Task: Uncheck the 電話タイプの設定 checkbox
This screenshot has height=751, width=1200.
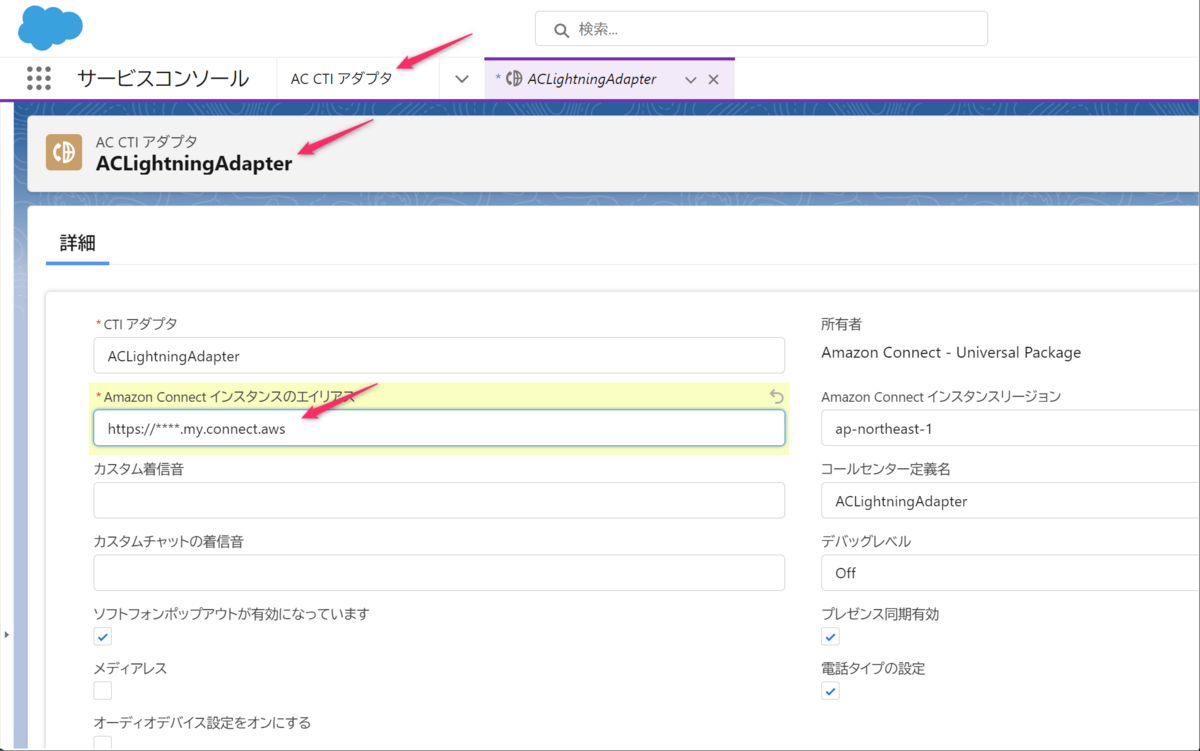Action: [x=830, y=690]
